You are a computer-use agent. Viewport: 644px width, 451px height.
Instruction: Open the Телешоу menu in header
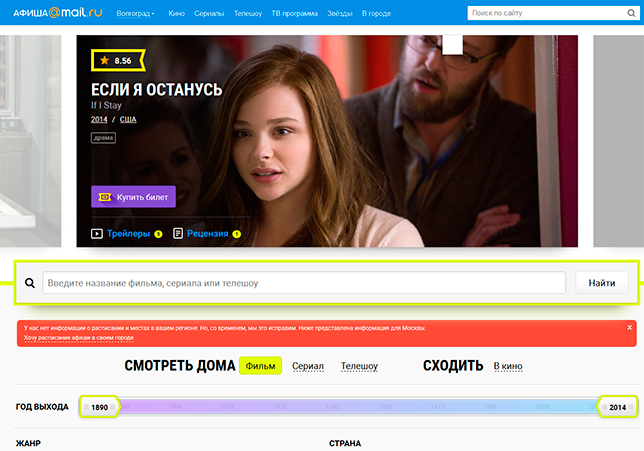click(x=248, y=14)
